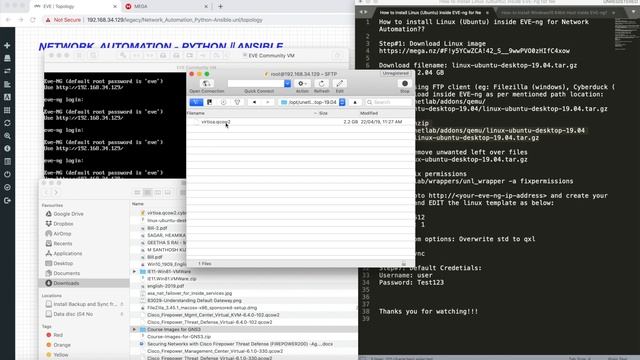
Task: Select english-2019.pdf in Finder
Action: coord(165,286)
